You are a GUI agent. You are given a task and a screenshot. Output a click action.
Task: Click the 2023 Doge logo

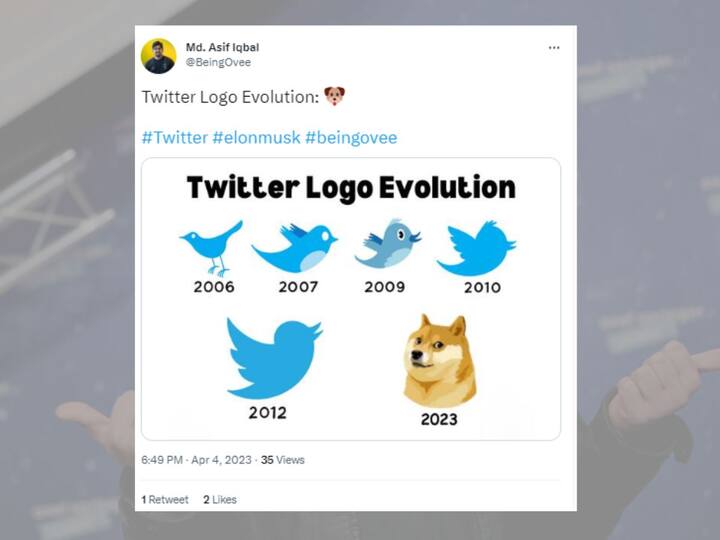coord(440,360)
